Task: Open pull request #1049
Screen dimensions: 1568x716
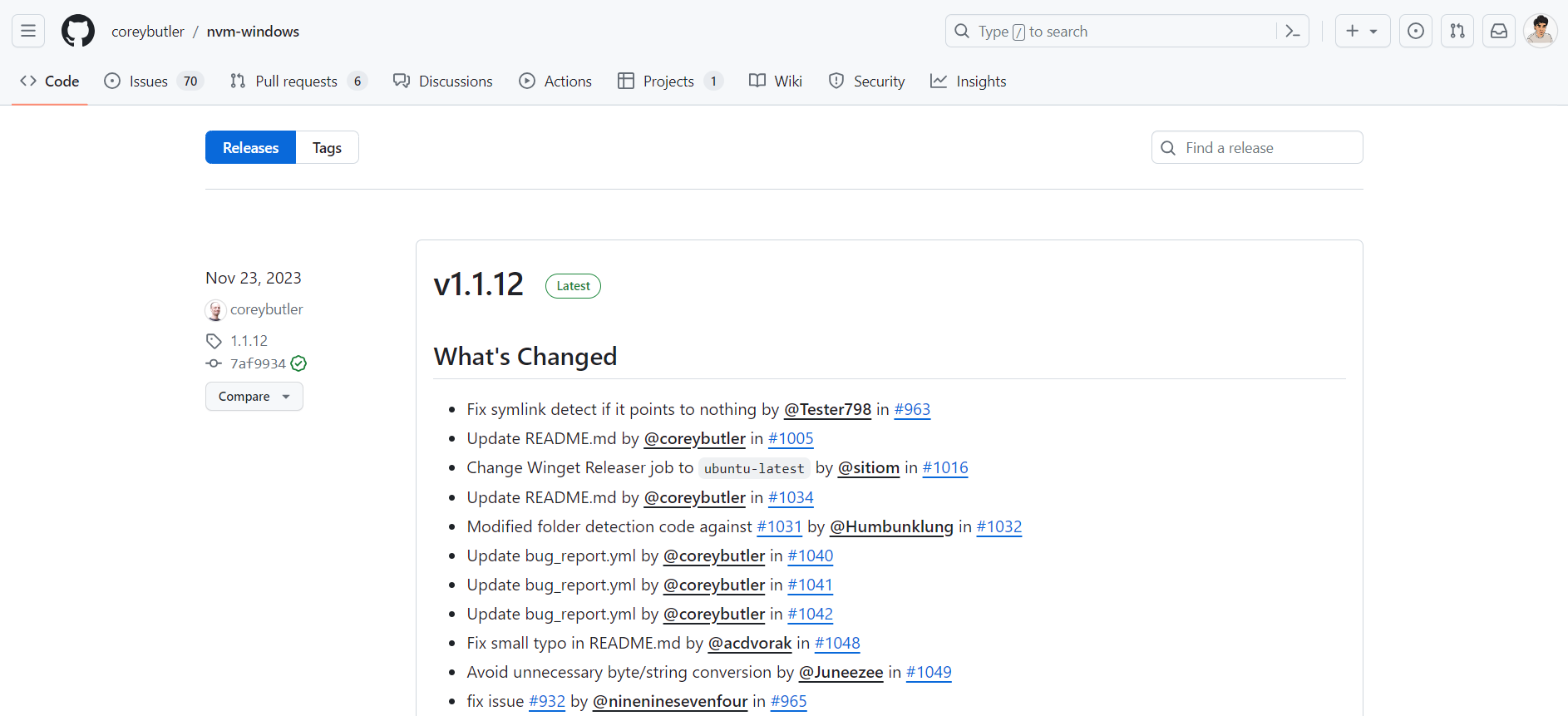Action: tap(929, 672)
